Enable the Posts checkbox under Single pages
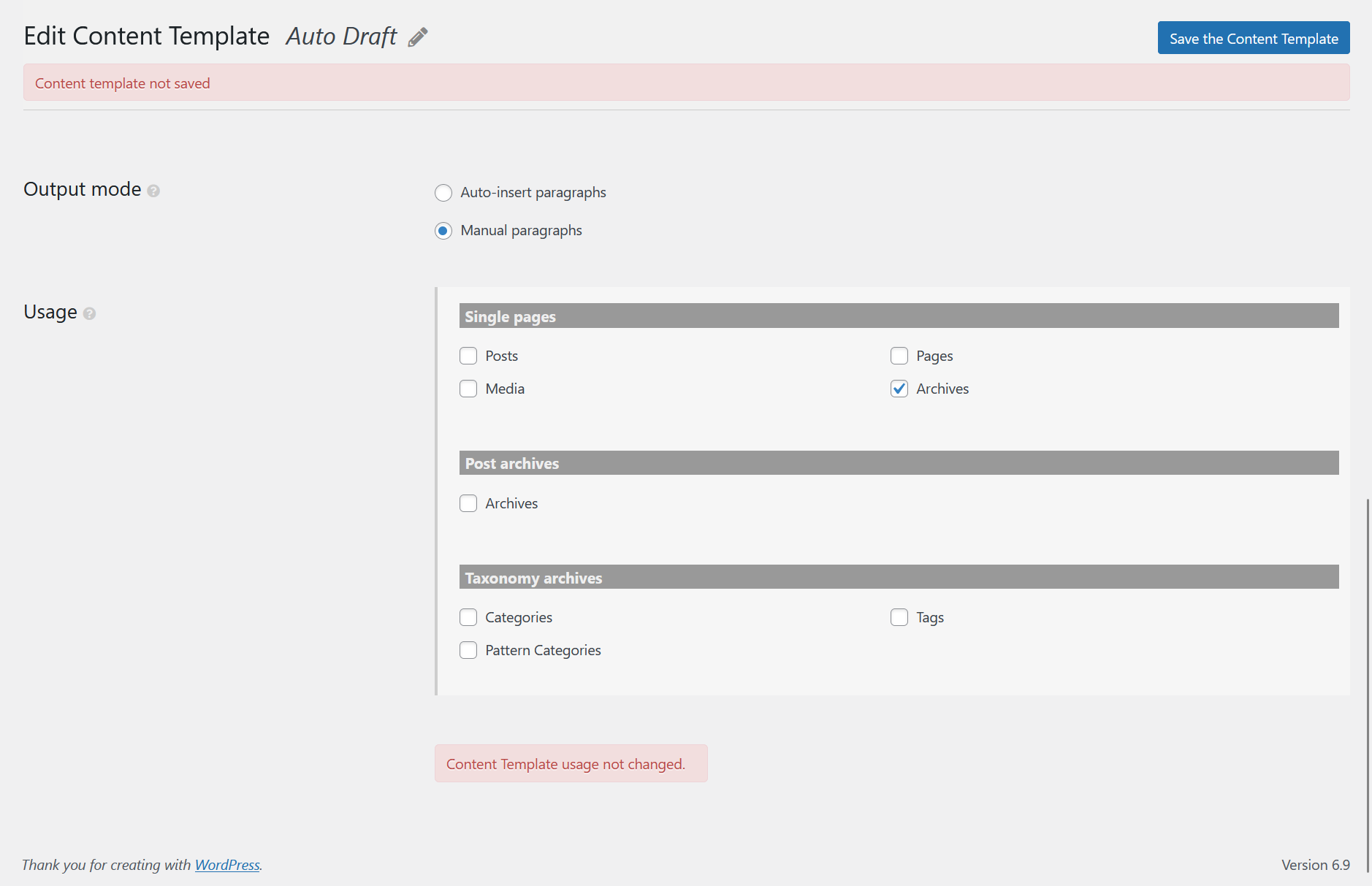This screenshot has width=1372, height=886. 468,356
